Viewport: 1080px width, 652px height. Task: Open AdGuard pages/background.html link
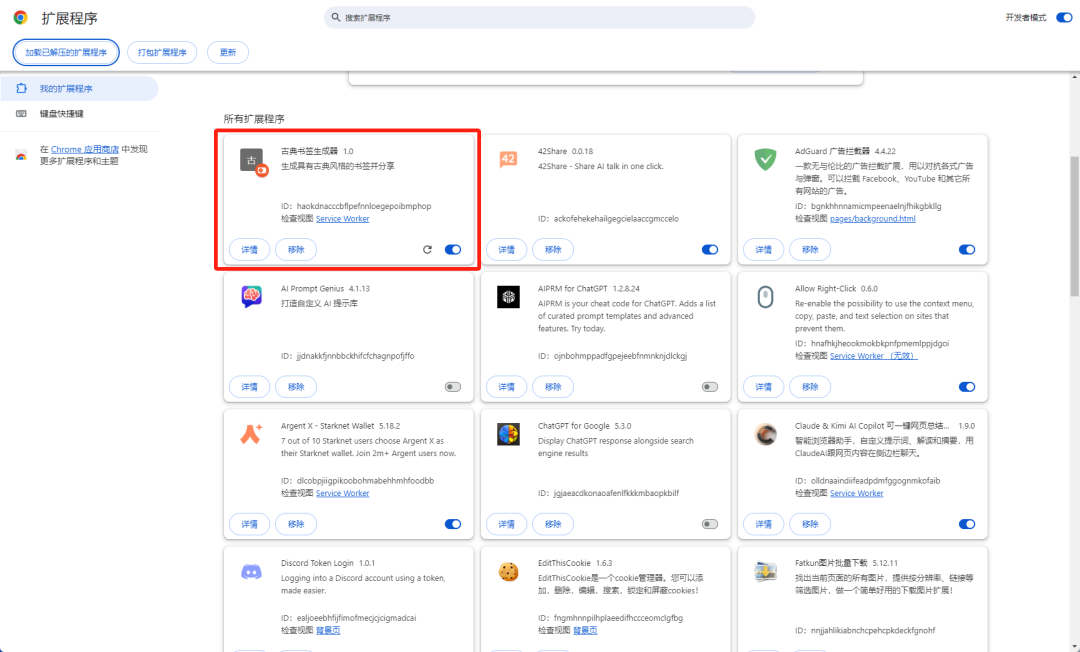(873, 218)
